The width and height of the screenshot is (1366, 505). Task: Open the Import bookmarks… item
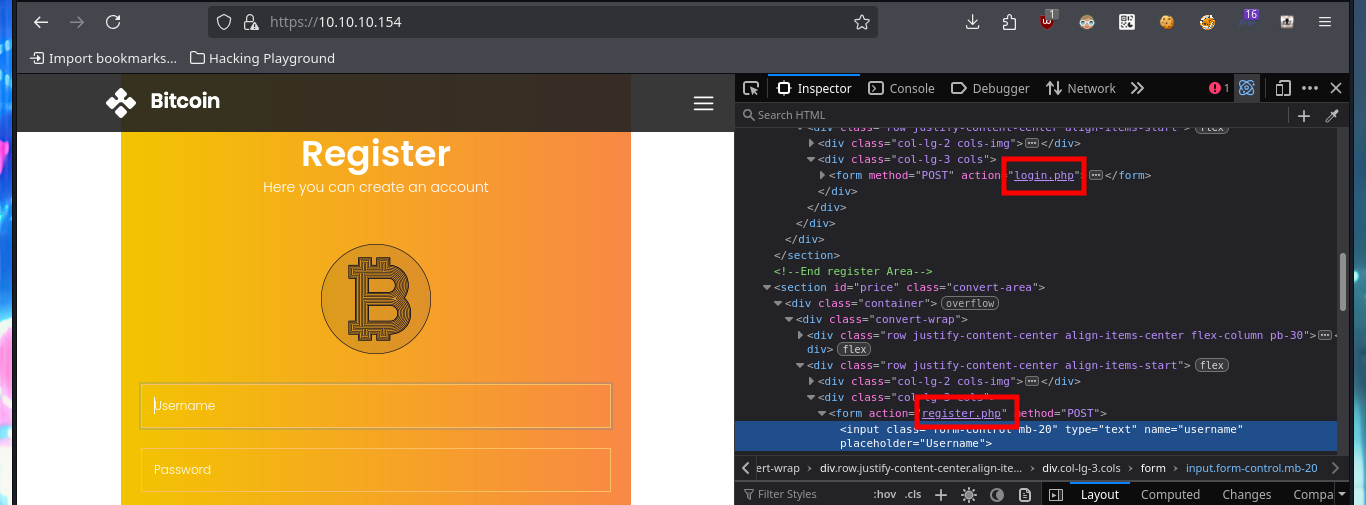(x=103, y=58)
